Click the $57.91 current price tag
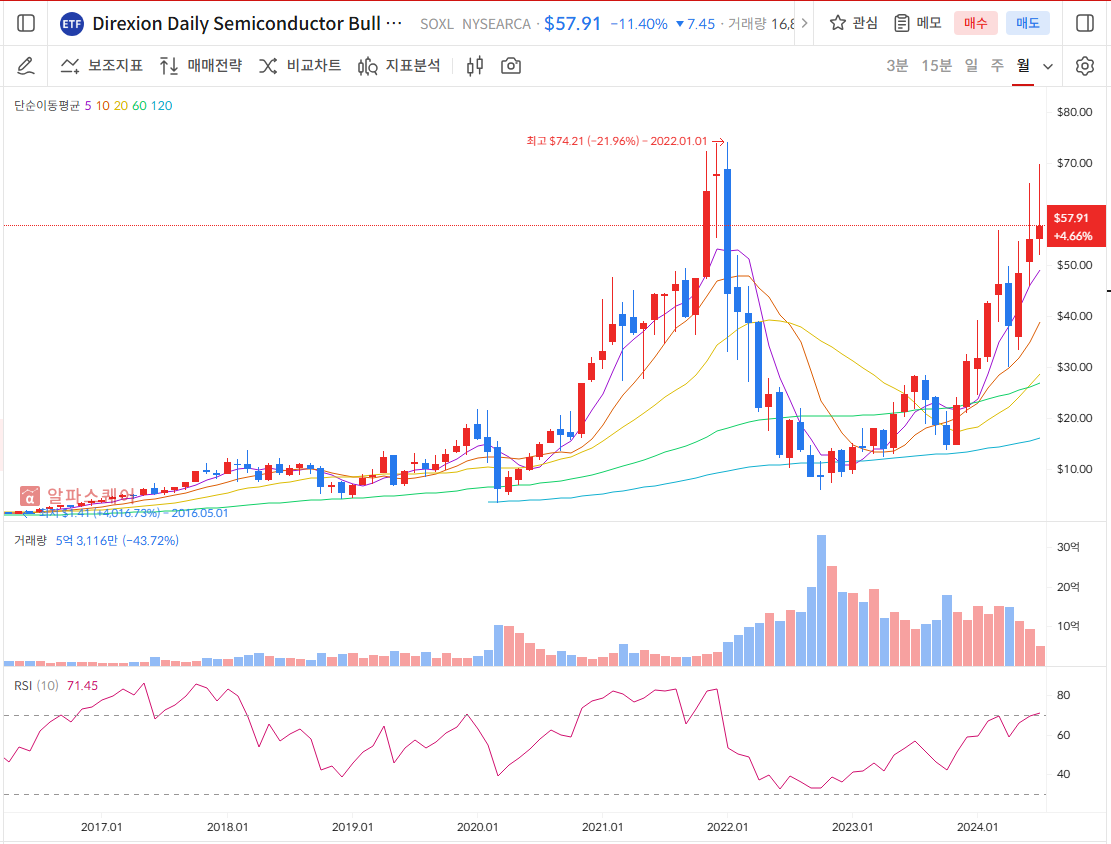Screen dimensions: 1111x844 click(1076, 226)
